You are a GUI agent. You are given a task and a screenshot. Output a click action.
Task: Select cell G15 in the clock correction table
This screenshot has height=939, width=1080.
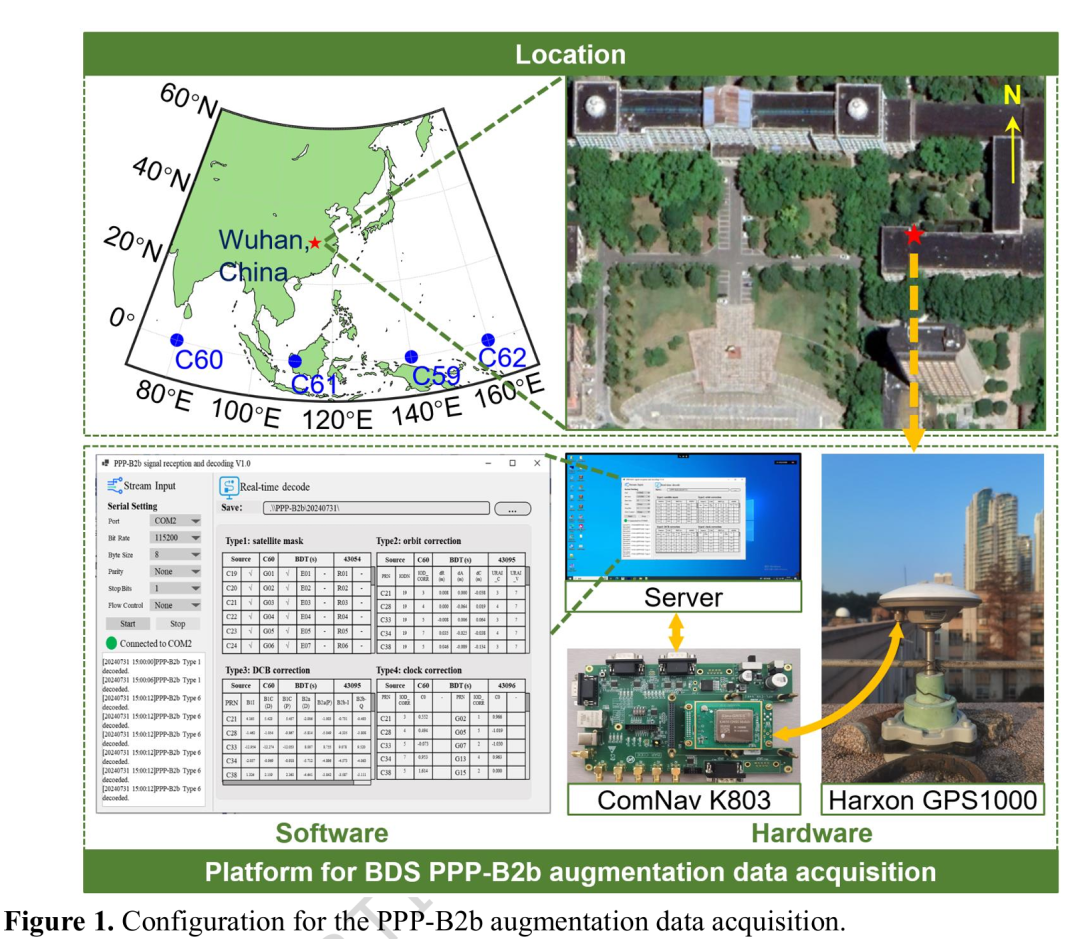460,772
